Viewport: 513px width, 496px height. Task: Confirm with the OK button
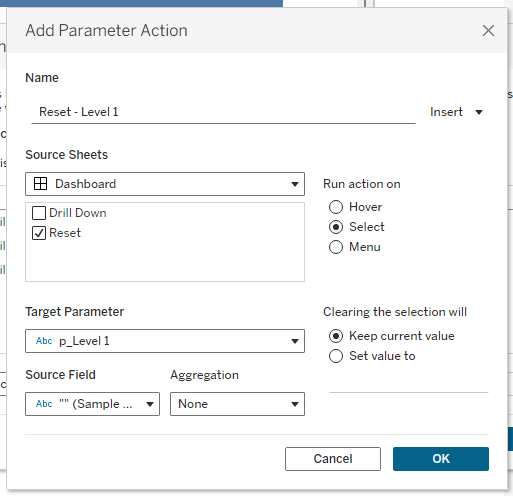tap(441, 459)
